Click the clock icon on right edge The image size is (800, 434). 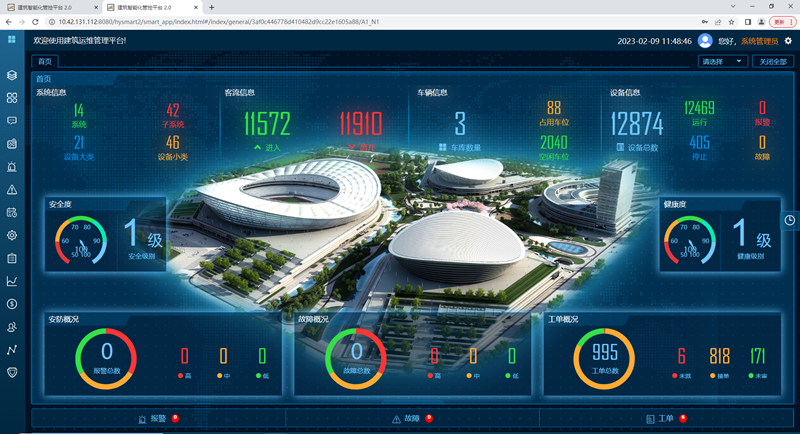point(789,220)
